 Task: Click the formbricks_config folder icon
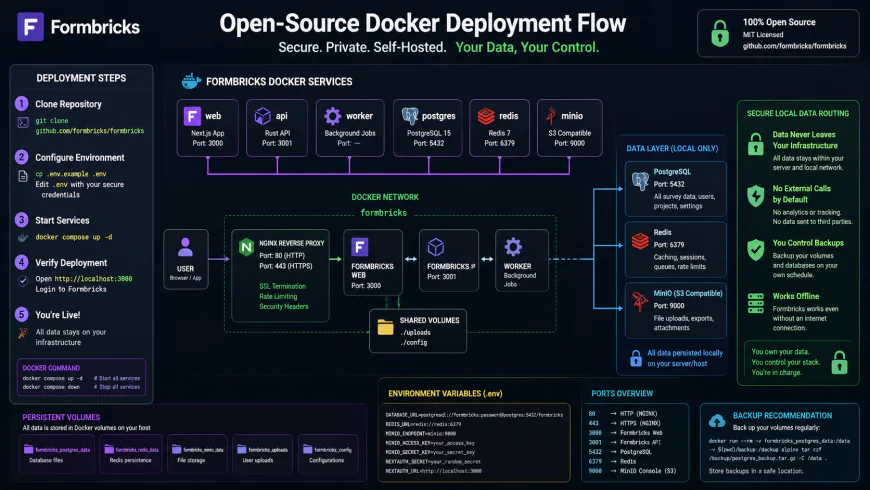click(307, 449)
